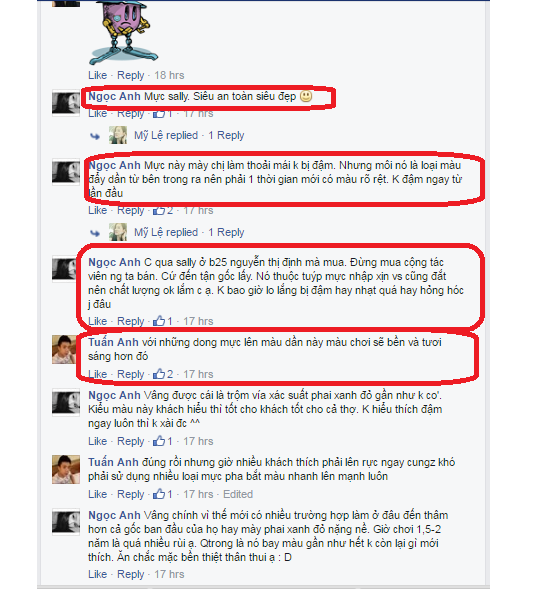
Task: Click like-count icon on 'C qua sally' comment
Action: pyautogui.click(x=159, y=321)
